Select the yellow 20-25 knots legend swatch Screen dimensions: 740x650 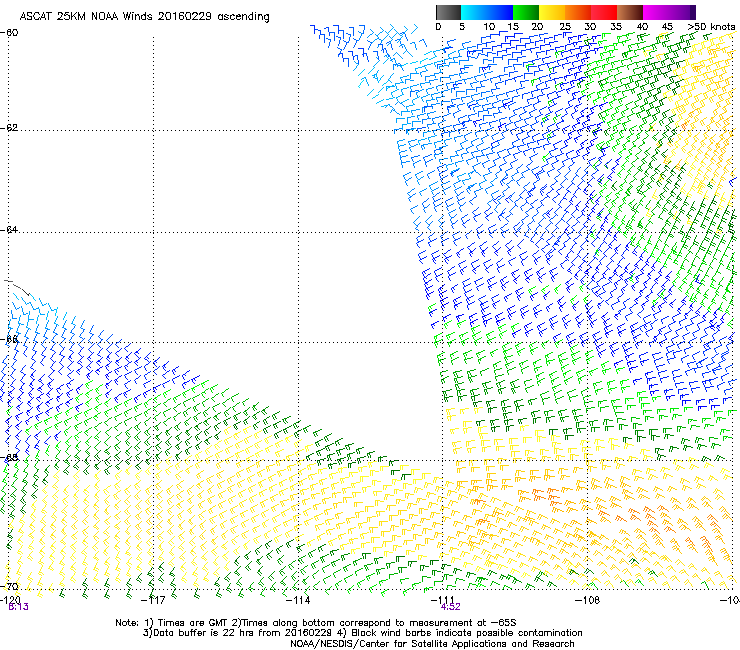pos(552,12)
